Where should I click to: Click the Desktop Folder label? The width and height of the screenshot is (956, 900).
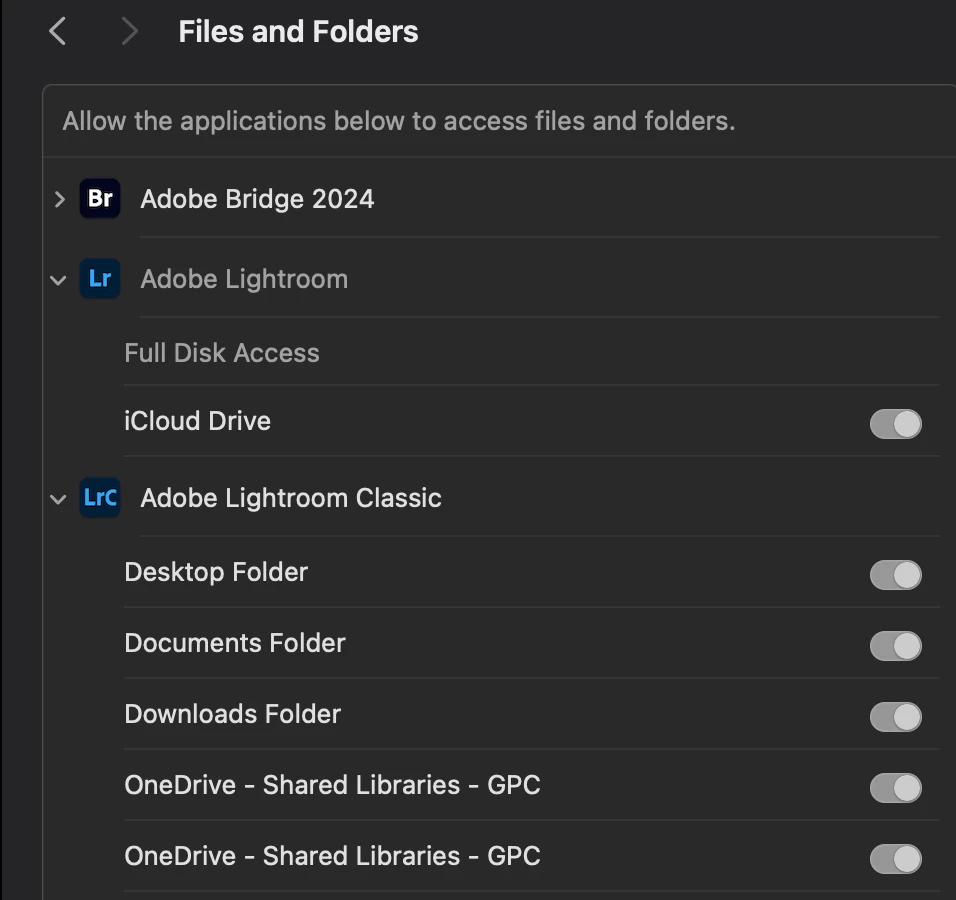(216, 572)
